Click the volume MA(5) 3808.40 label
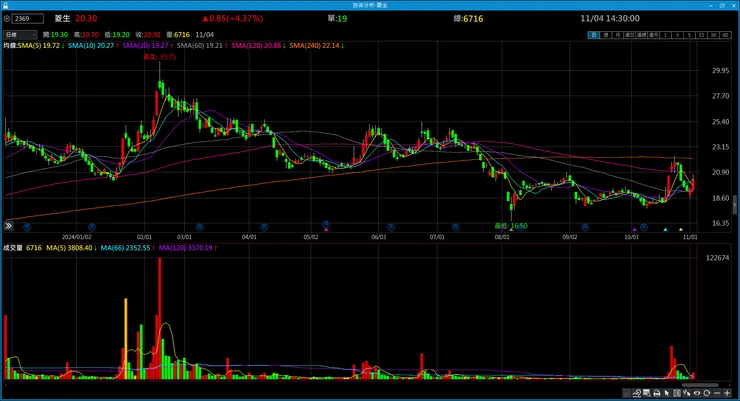The width and height of the screenshot is (740, 401). click(x=71, y=248)
